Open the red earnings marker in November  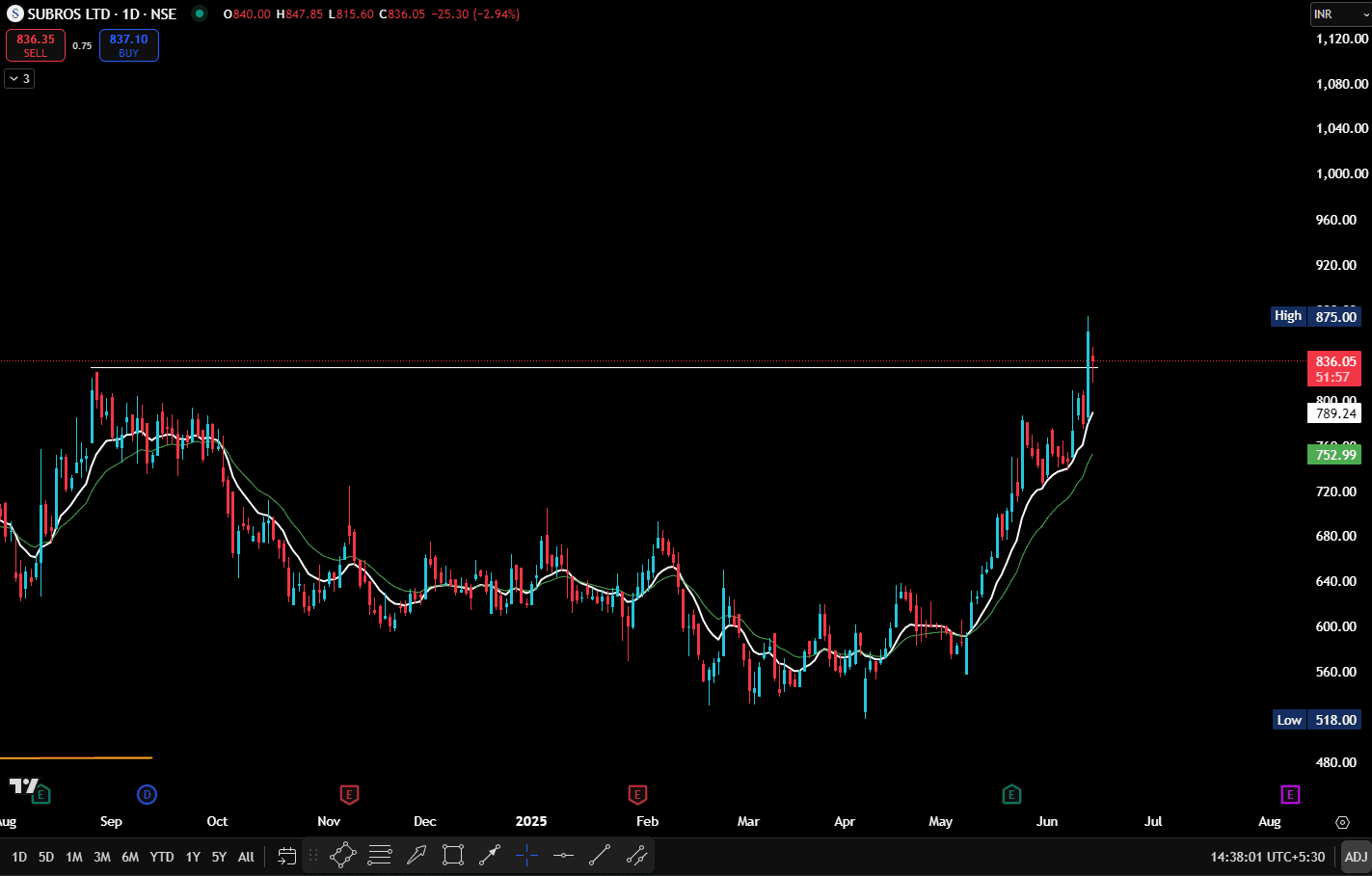[x=349, y=794]
